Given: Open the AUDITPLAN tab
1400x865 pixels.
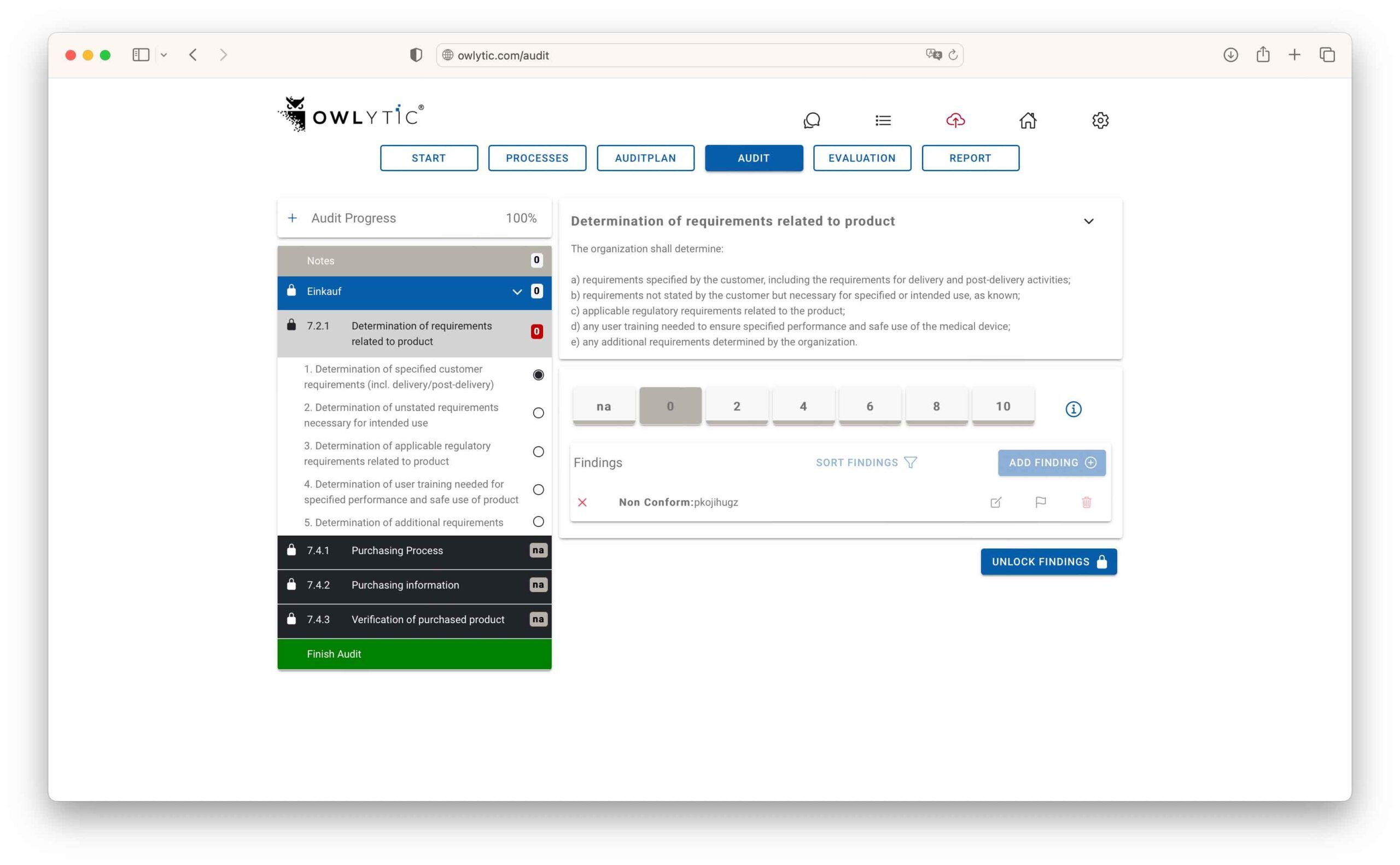Looking at the screenshot, I should coord(645,158).
